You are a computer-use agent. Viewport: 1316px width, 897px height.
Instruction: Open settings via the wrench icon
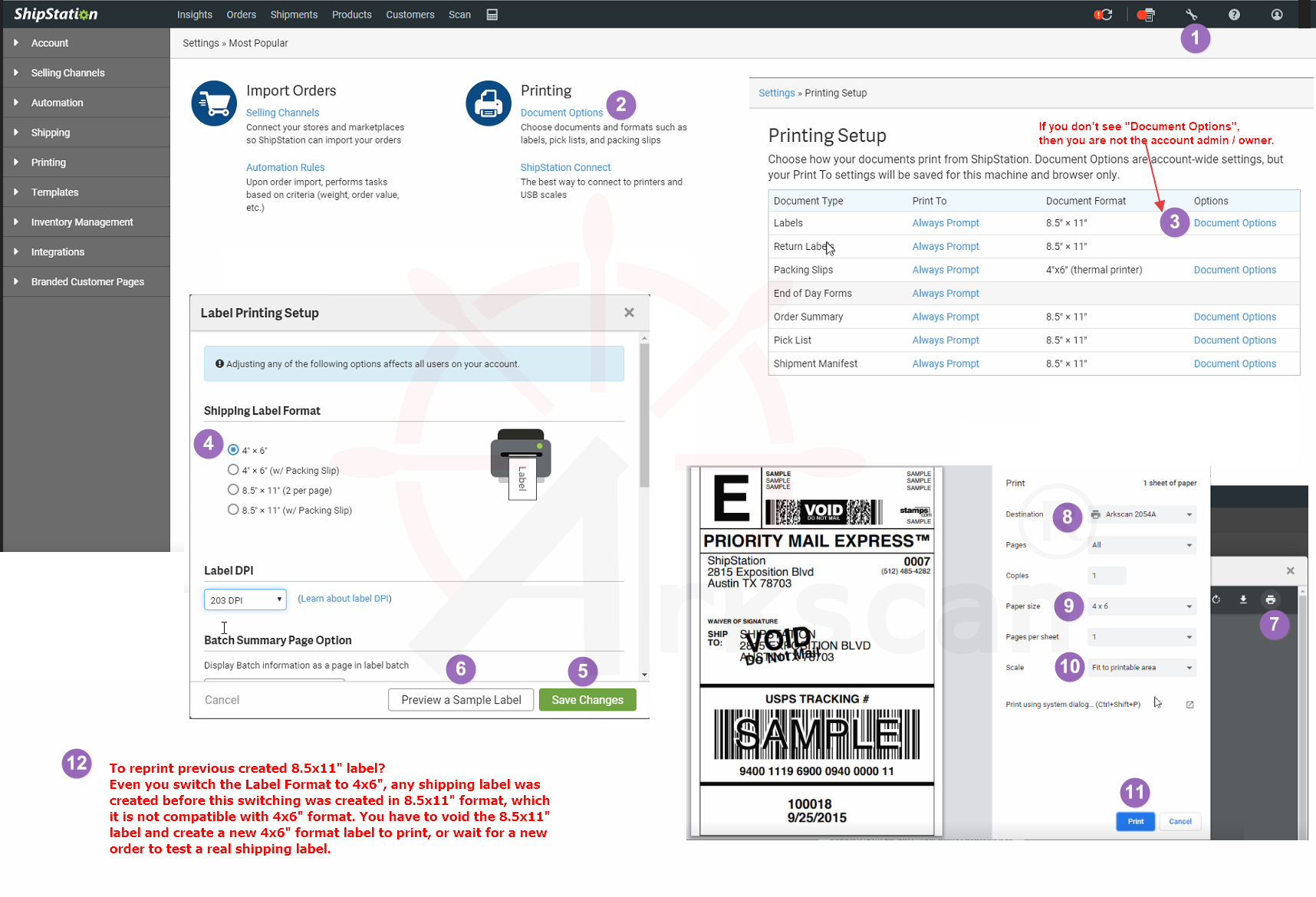click(1191, 15)
